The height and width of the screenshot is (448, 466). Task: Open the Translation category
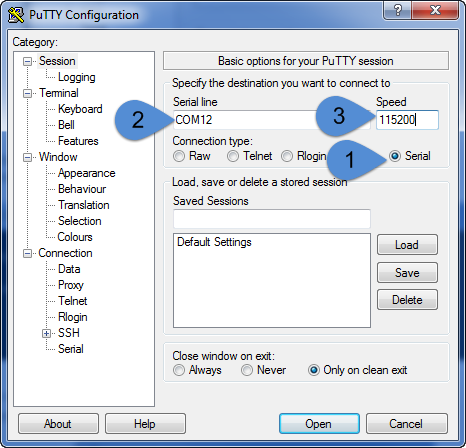[x=83, y=205]
